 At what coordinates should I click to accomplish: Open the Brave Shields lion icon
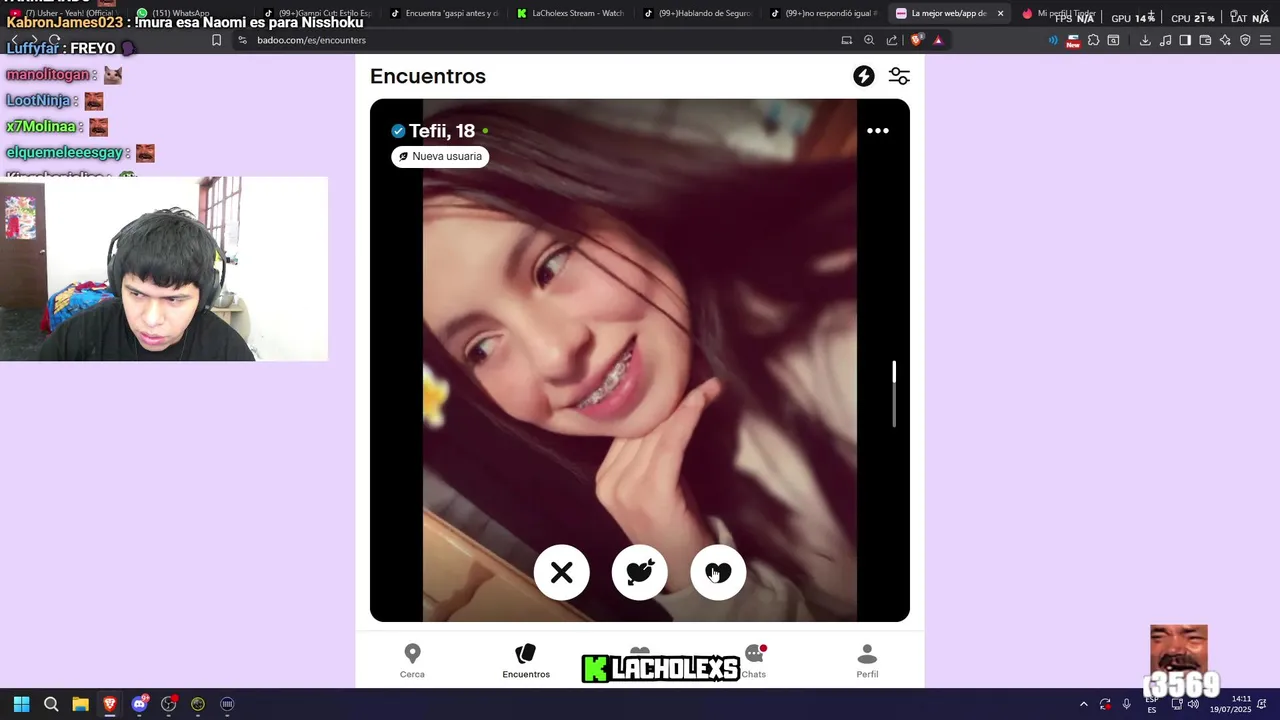tap(916, 40)
